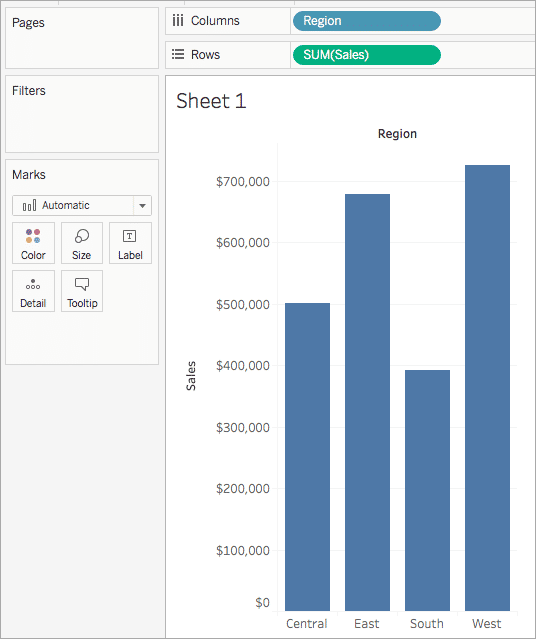Select the West sales bar

click(487, 388)
